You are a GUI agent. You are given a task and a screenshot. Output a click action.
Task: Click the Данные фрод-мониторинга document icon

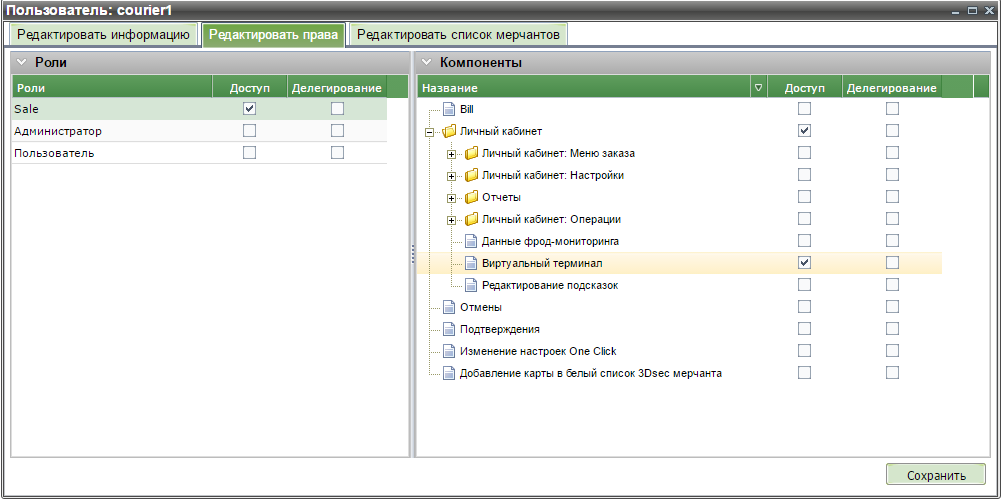(471, 241)
